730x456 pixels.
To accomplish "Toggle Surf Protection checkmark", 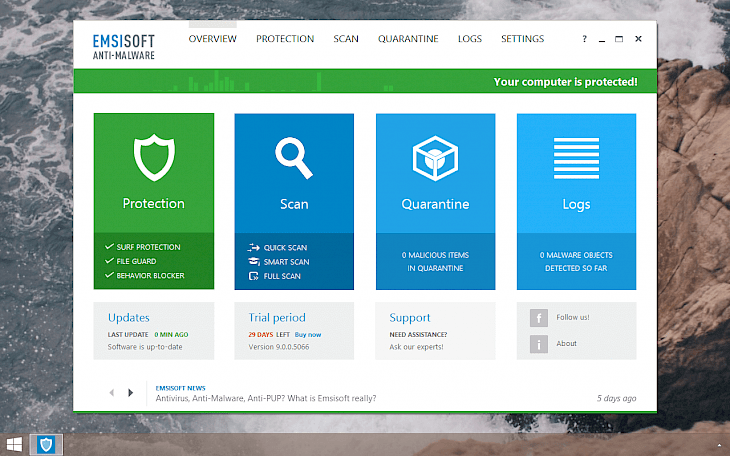I will [109, 246].
